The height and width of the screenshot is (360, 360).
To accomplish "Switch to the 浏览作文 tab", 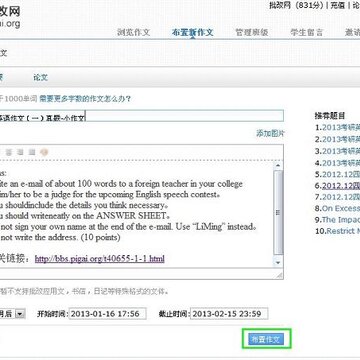I will pyautogui.click(x=134, y=32).
